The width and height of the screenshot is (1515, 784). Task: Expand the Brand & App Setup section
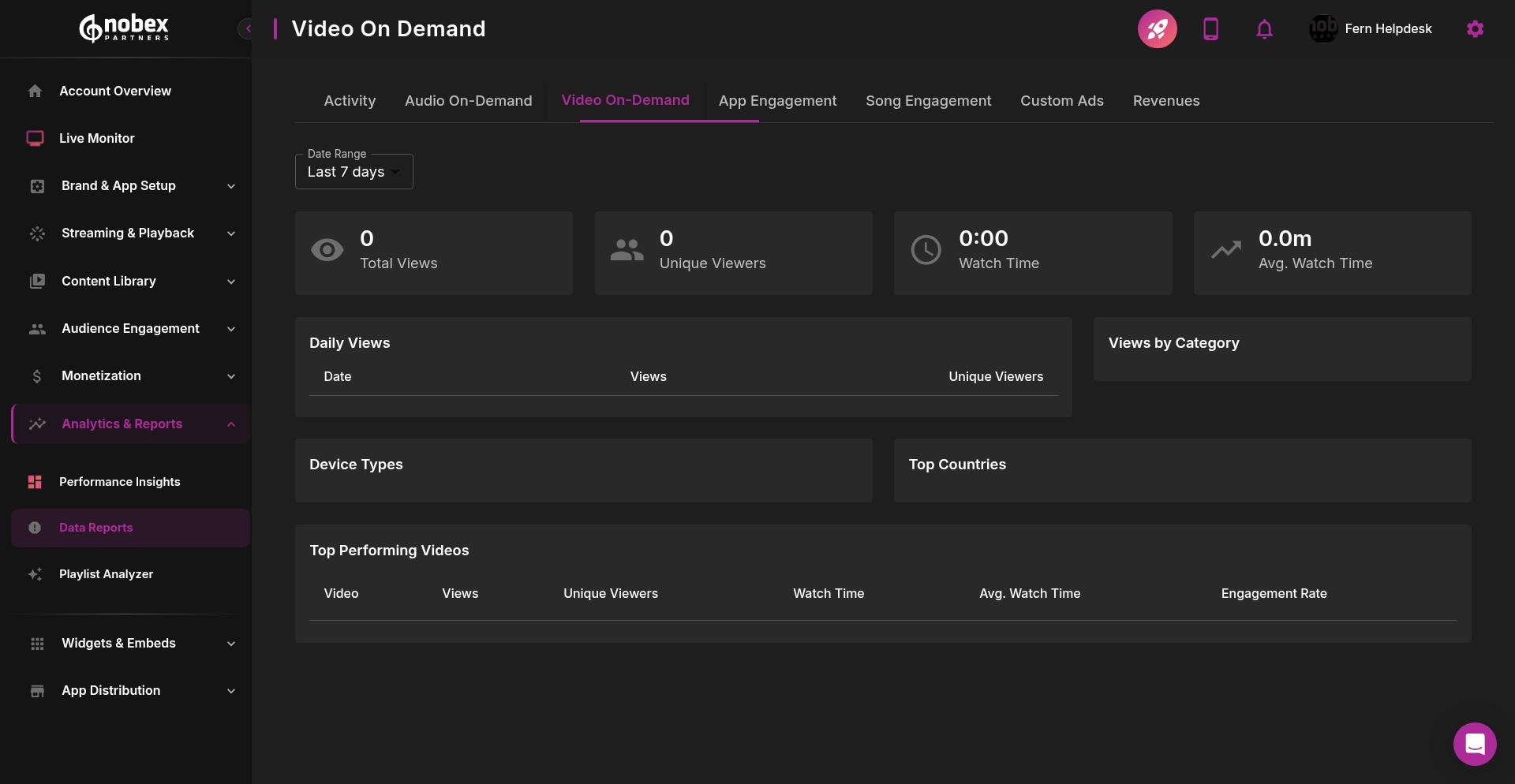coord(118,186)
